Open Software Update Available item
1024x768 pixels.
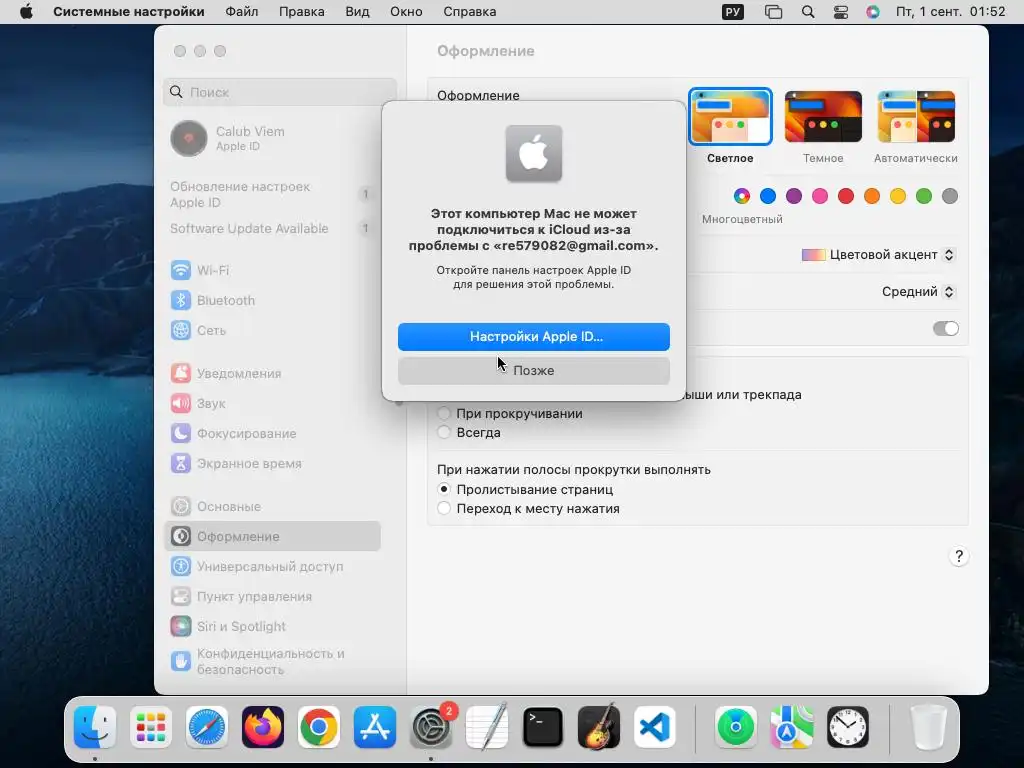click(x=271, y=229)
